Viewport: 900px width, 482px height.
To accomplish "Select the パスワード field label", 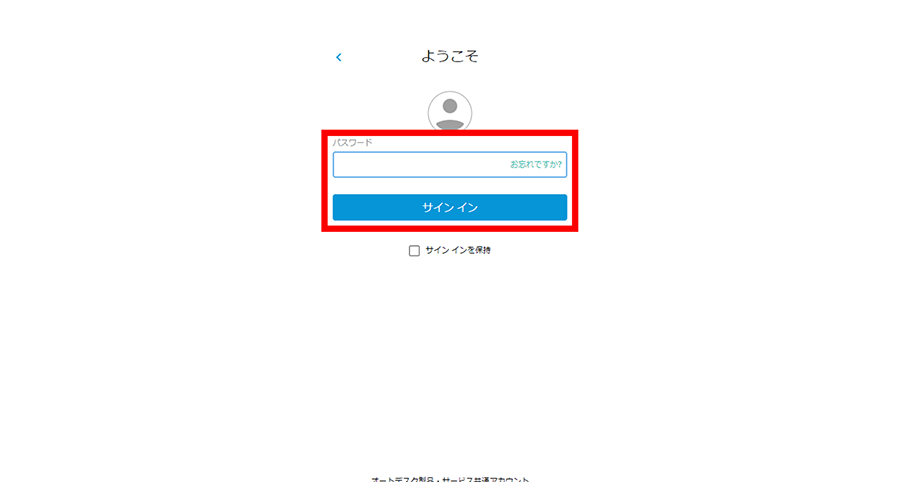I will 352,142.
